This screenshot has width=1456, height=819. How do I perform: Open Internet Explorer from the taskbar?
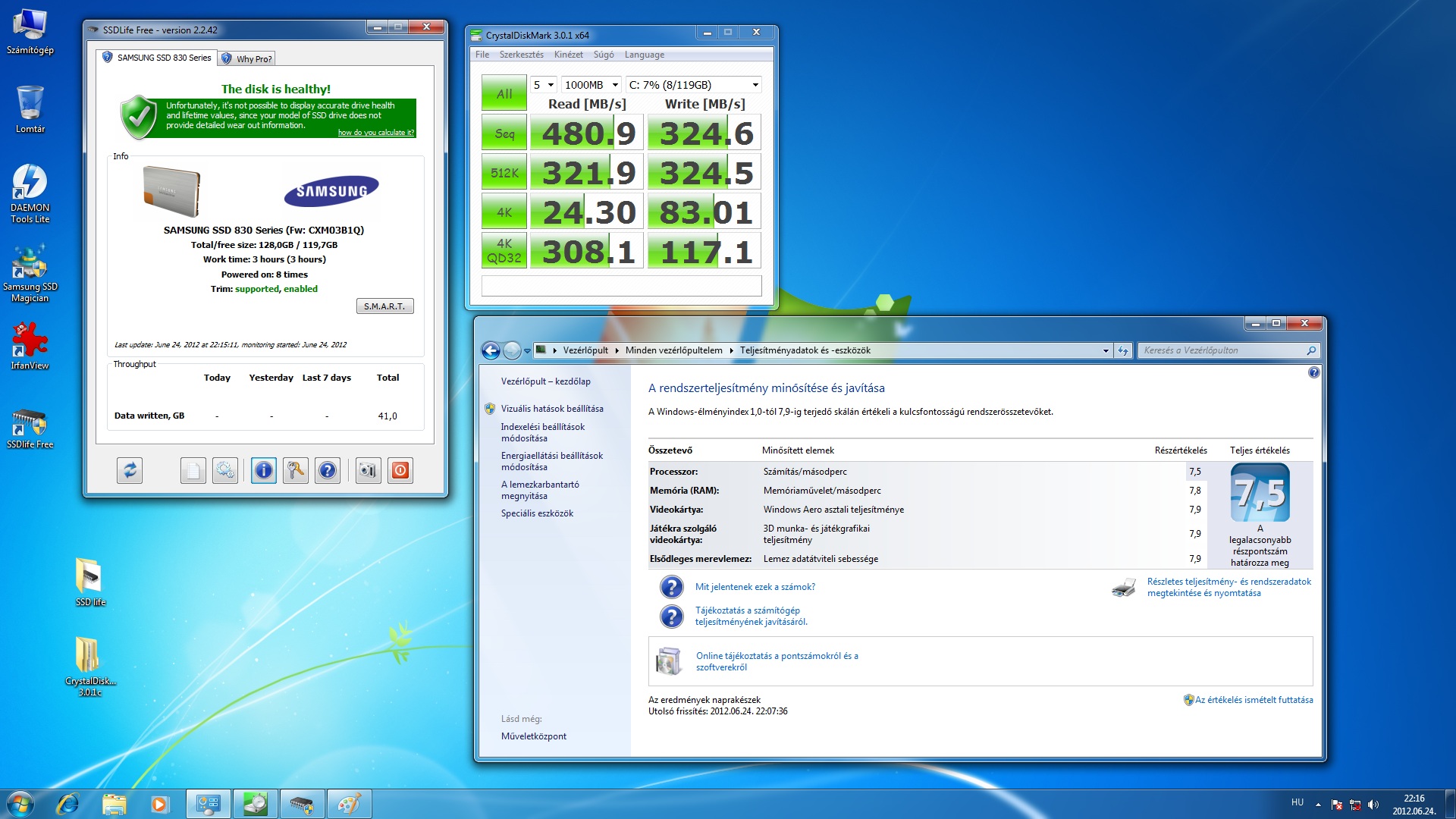point(67,804)
